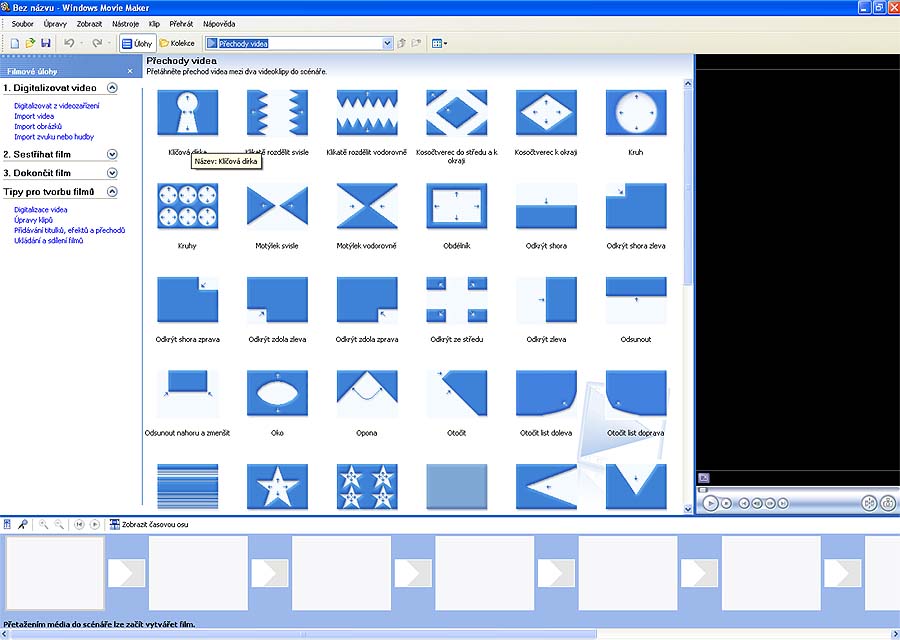Collapse the Digitalizovat video section
Screen dimensions: 900x640
pyautogui.click(x=112, y=88)
